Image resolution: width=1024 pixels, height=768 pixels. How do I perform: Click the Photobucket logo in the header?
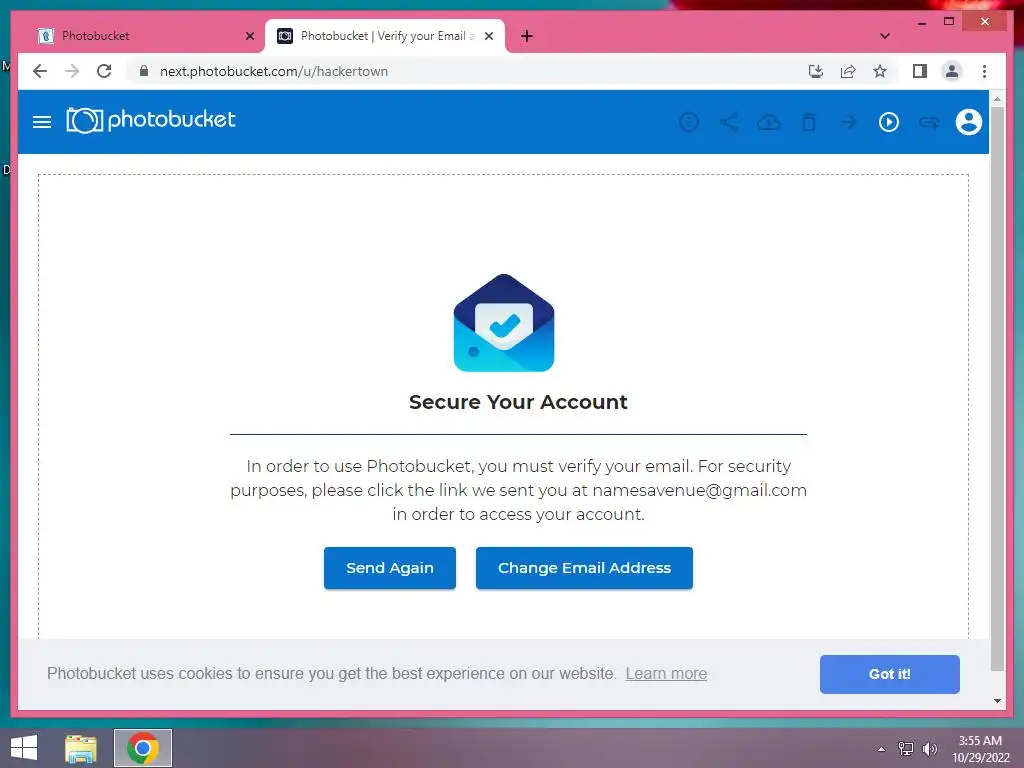coord(151,120)
